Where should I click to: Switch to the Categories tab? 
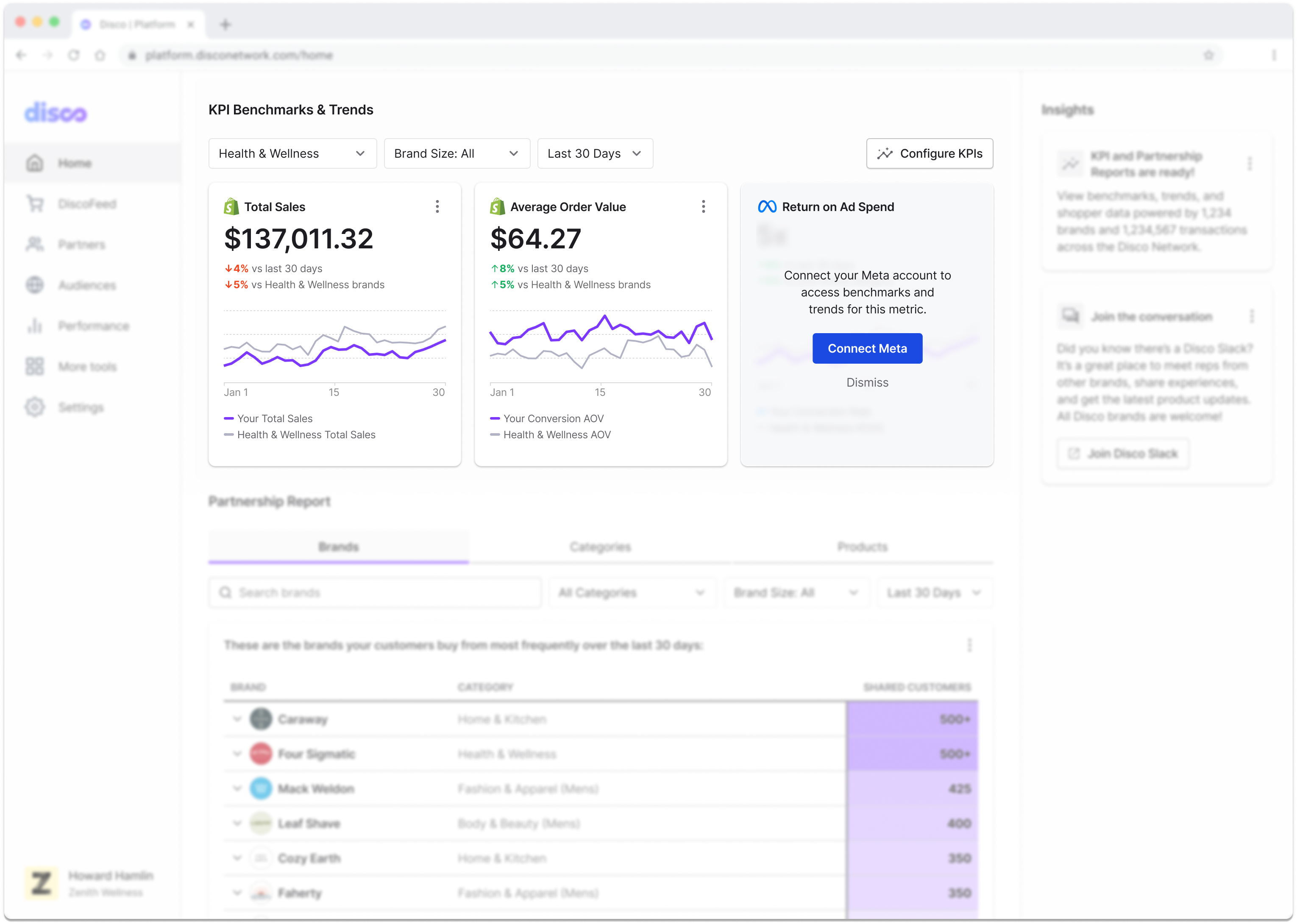point(600,547)
